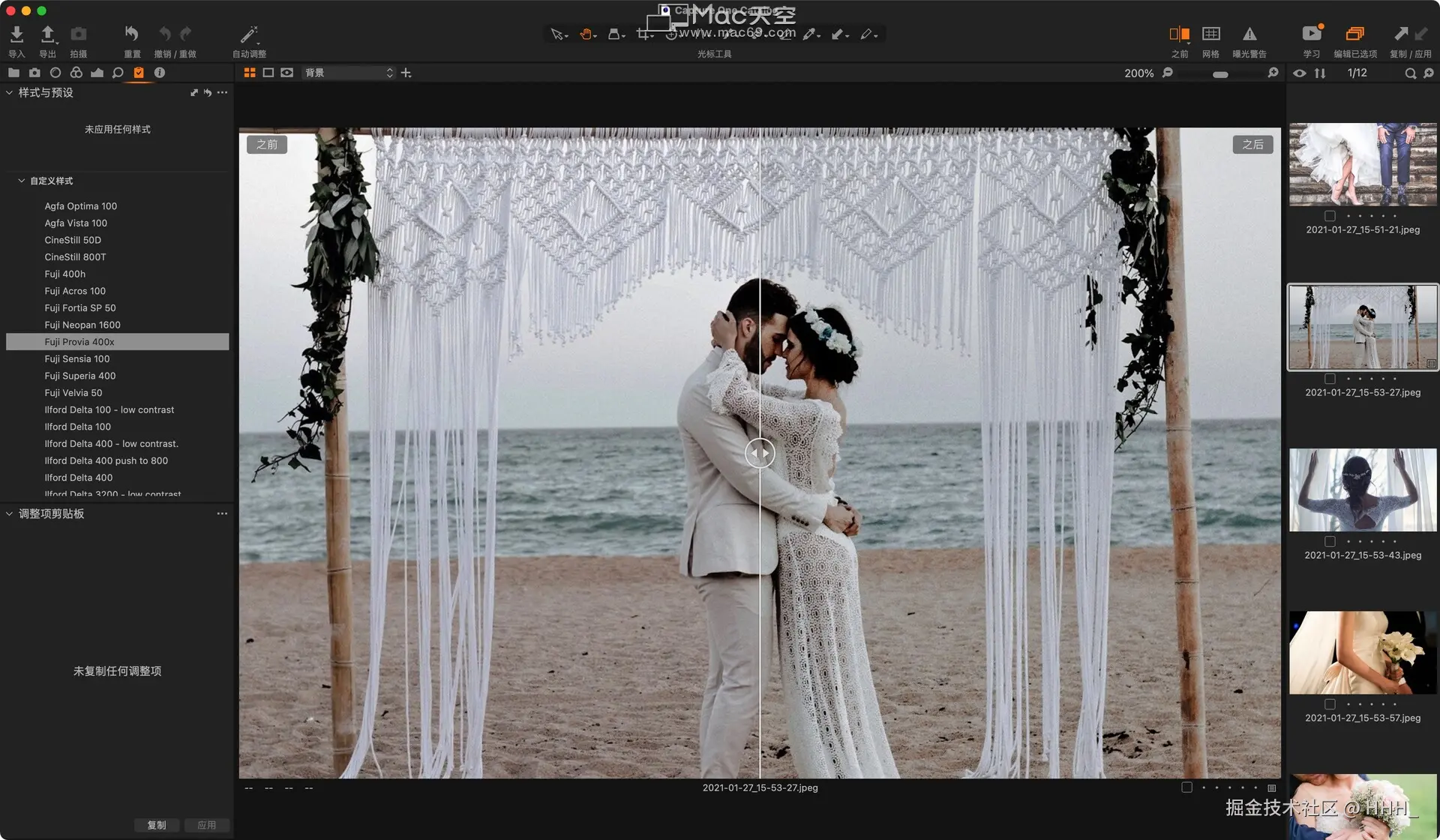1440x840 pixels.
Task: Check the box under 2021-01-27_15-53-43.jpeg thumbnail
Action: 1330,541
